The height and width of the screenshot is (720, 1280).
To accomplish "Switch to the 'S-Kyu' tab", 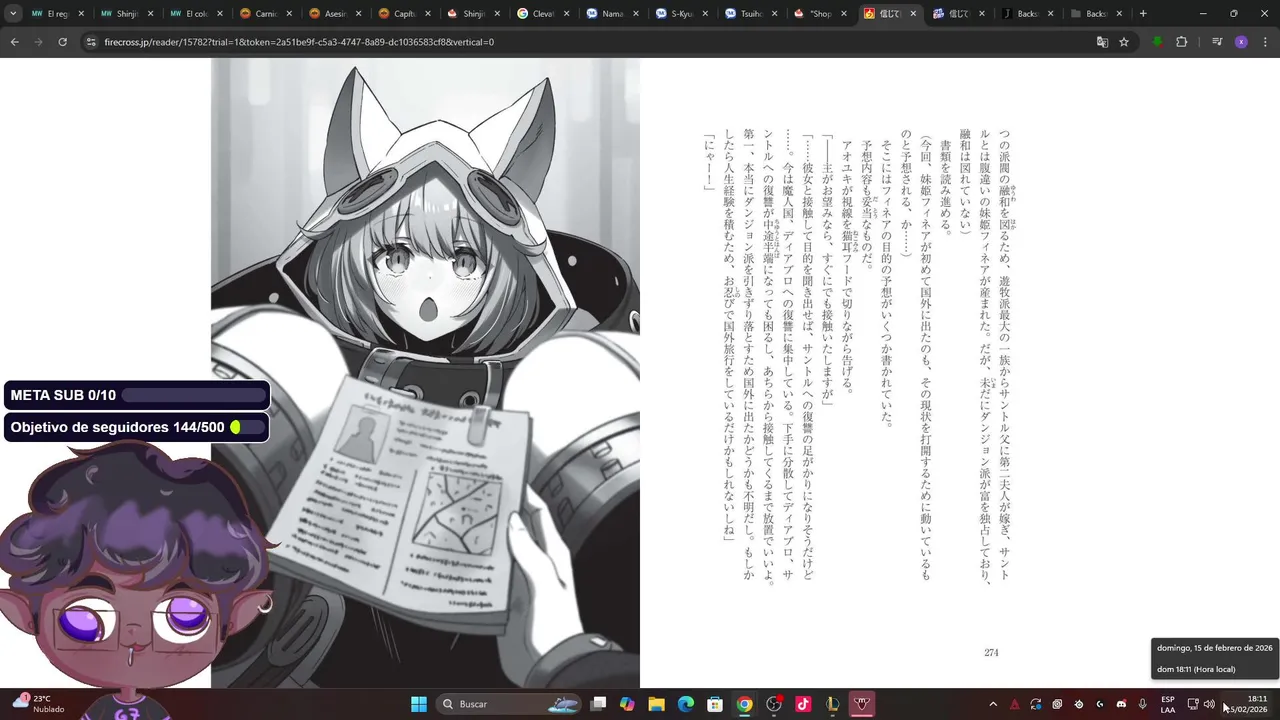I will pyautogui.click(x=682, y=14).
